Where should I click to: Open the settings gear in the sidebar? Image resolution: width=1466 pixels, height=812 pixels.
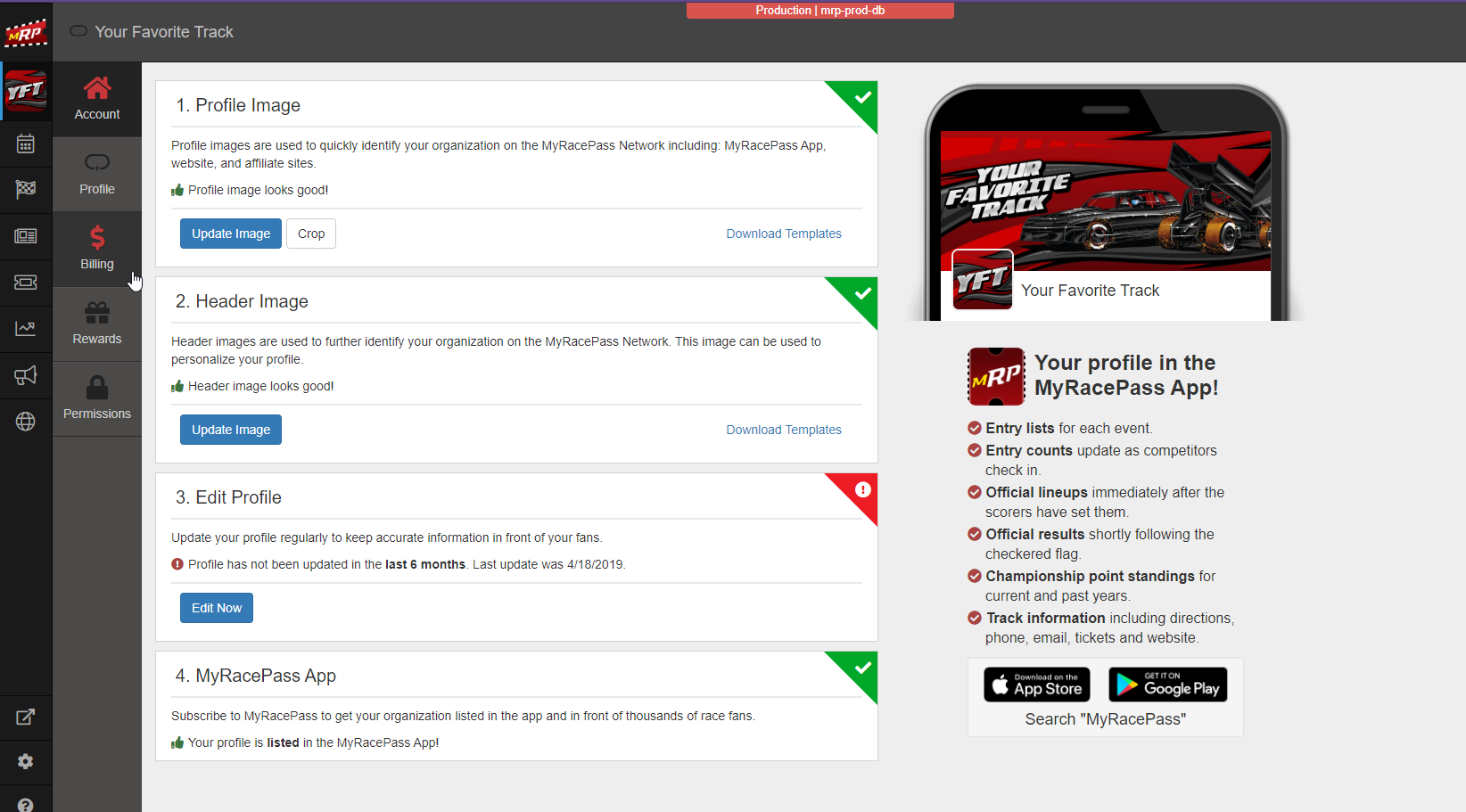coord(26,761)
